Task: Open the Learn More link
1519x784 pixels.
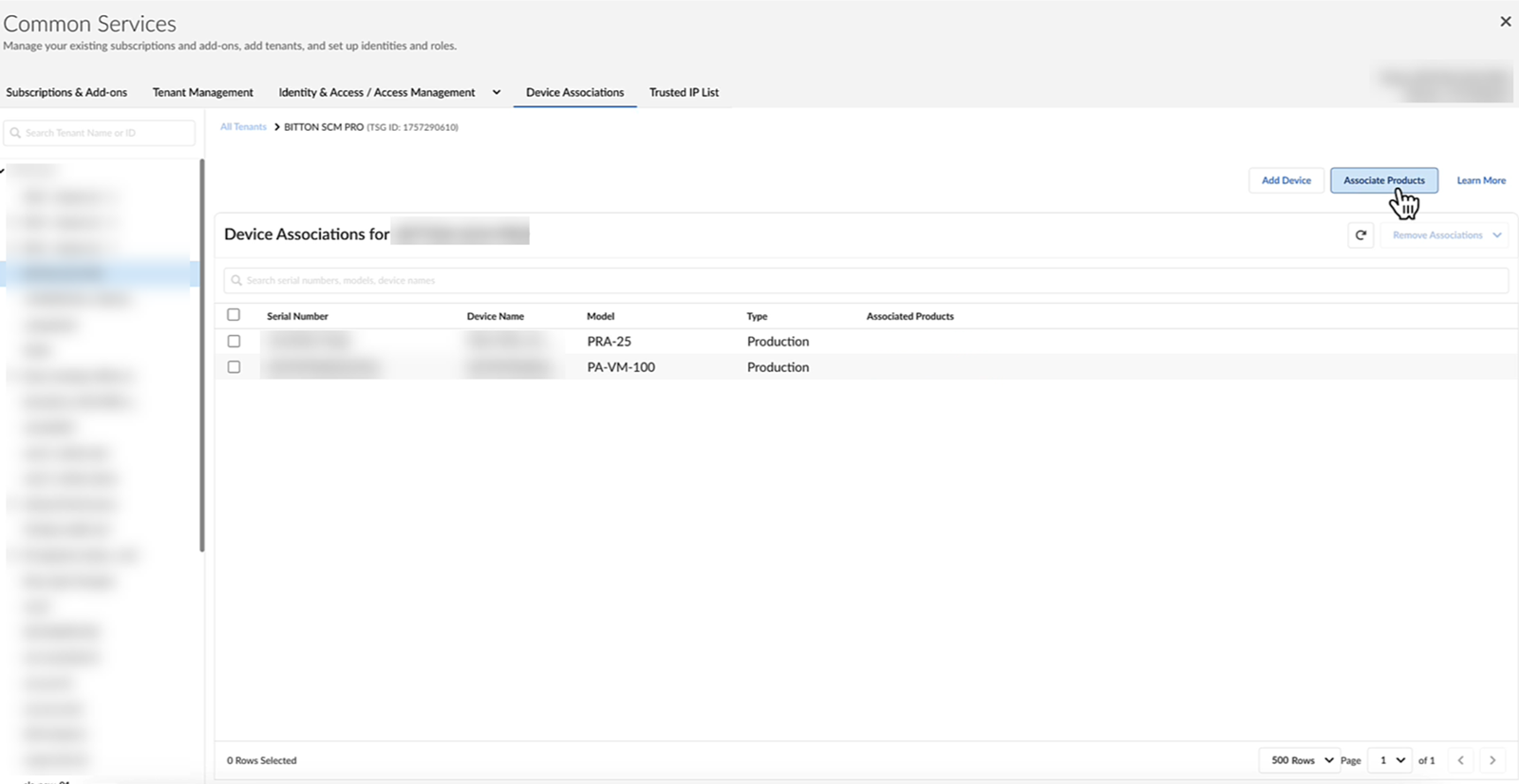Action: point(1481,180)
